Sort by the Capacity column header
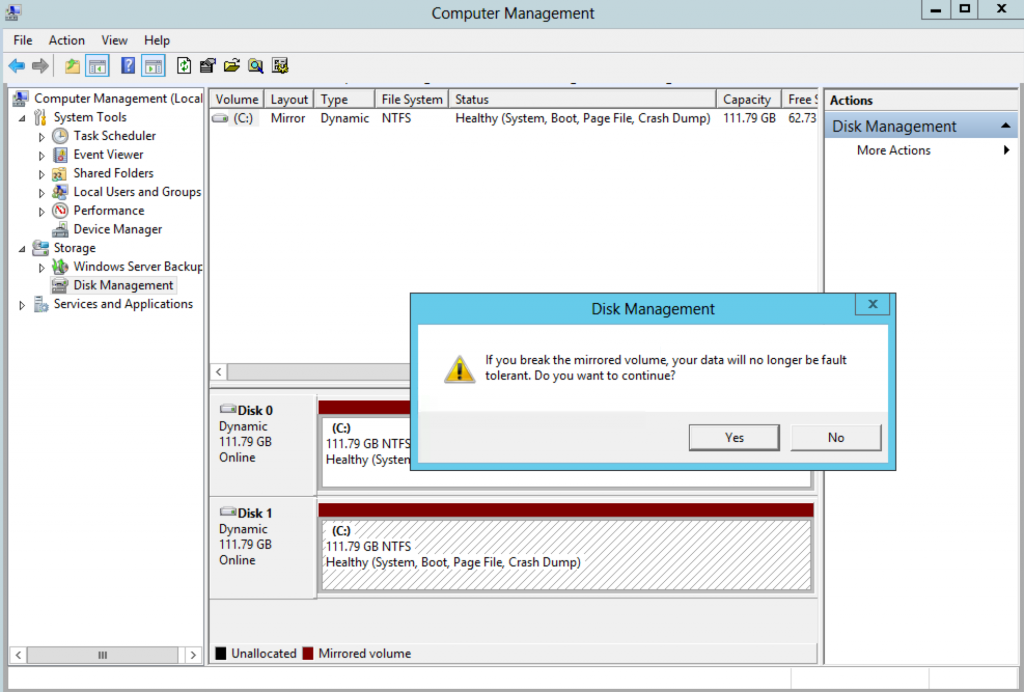1024x692 pixels. tap(748, 99)
